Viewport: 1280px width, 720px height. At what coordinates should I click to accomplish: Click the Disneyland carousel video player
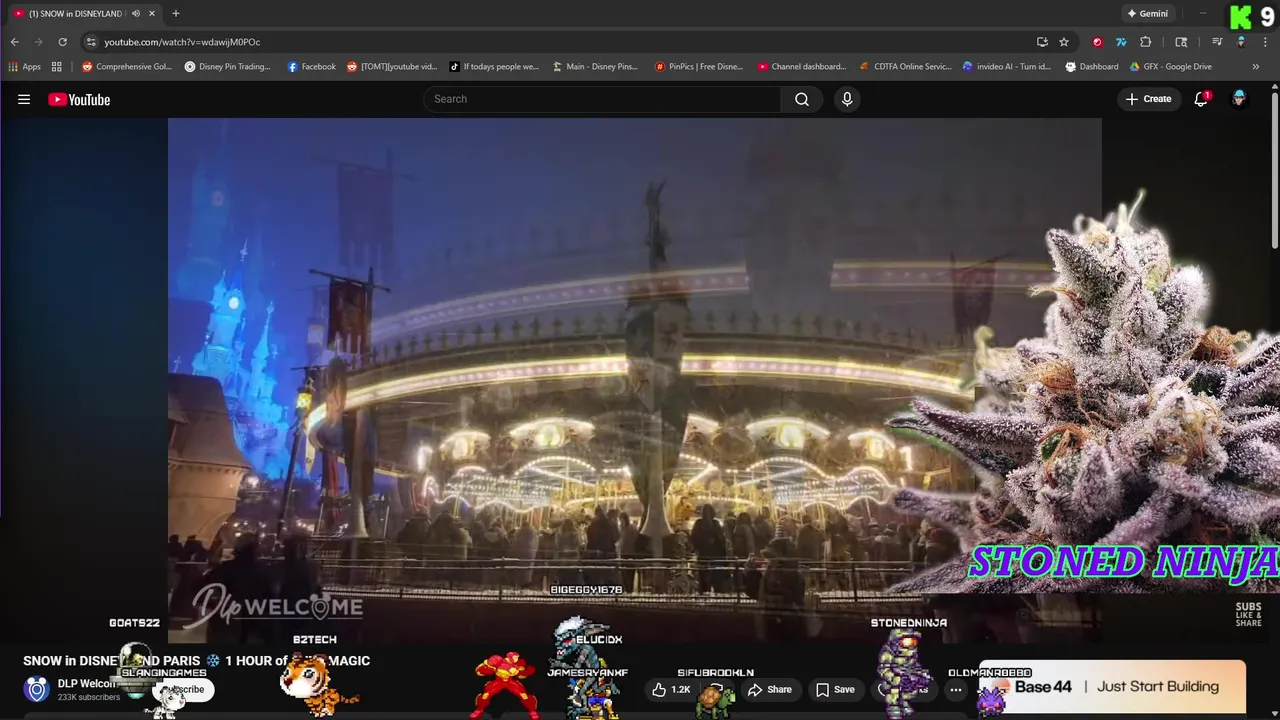pos(634,380)
